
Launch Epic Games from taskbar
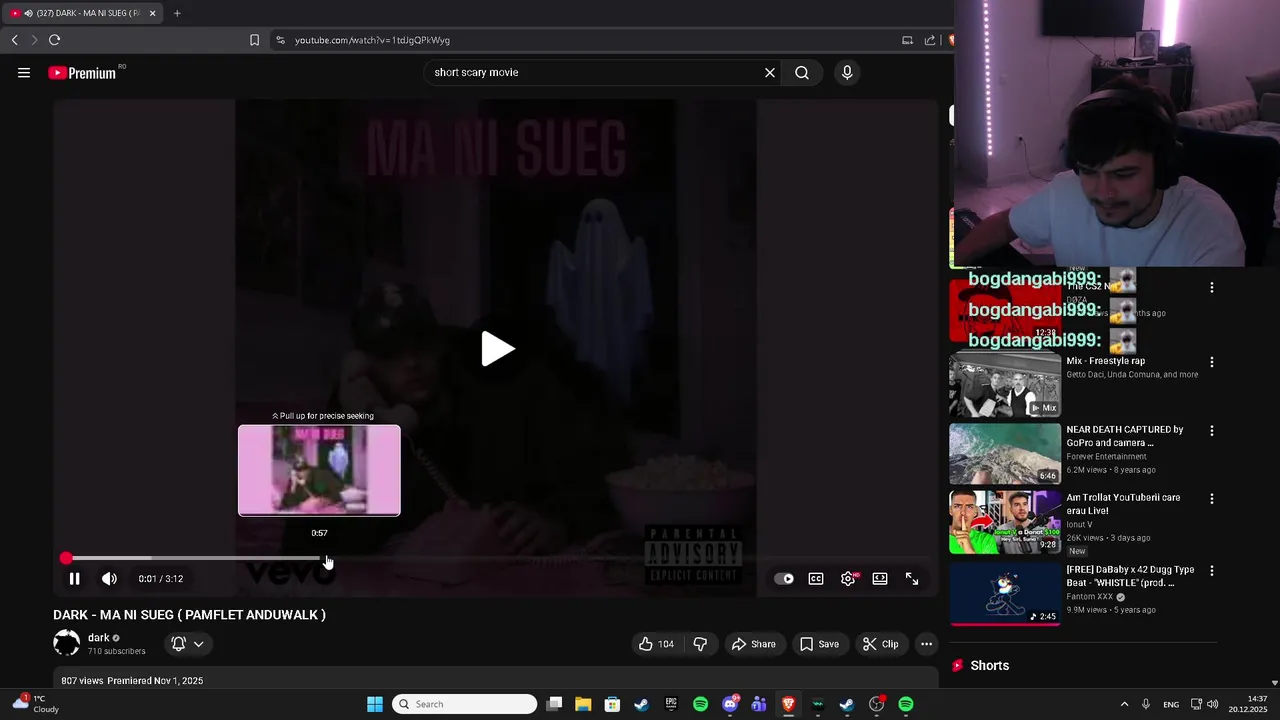(x=671, y=704)
